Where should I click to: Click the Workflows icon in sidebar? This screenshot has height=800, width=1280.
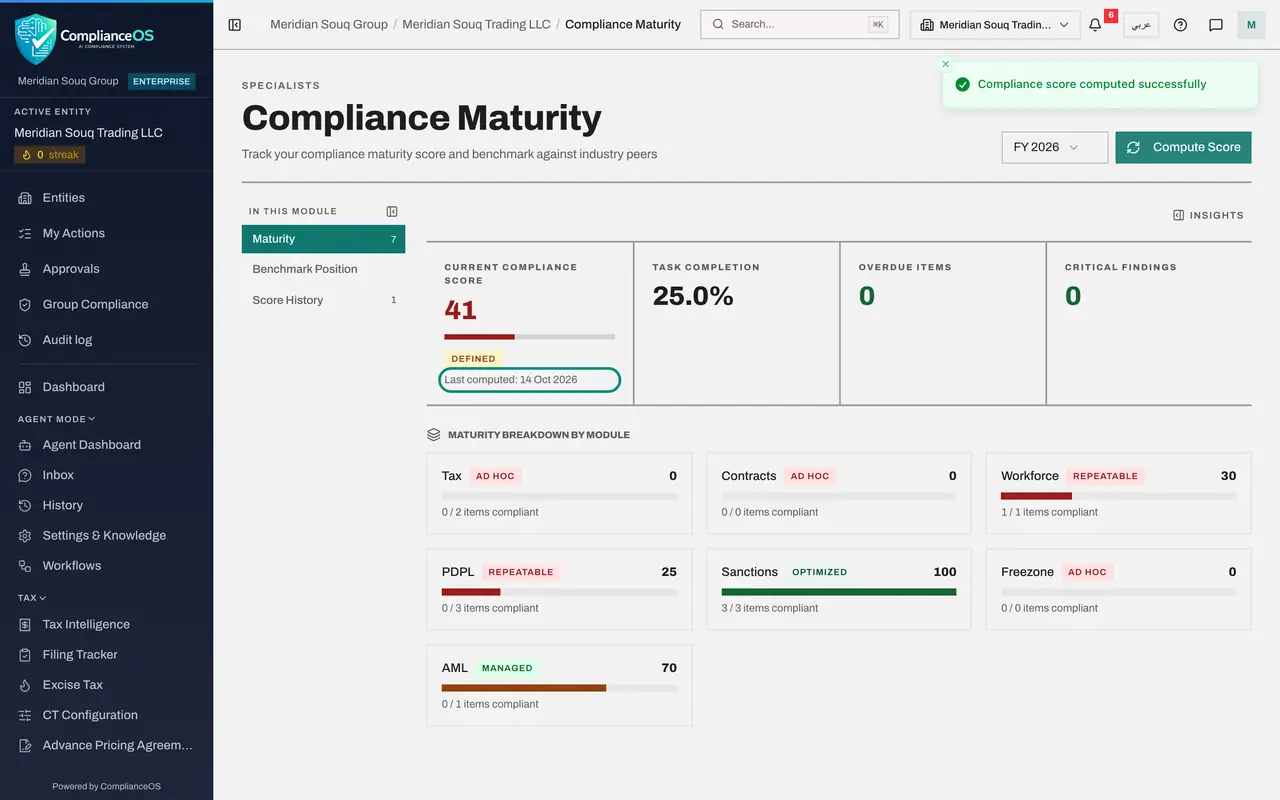(25, 566)
